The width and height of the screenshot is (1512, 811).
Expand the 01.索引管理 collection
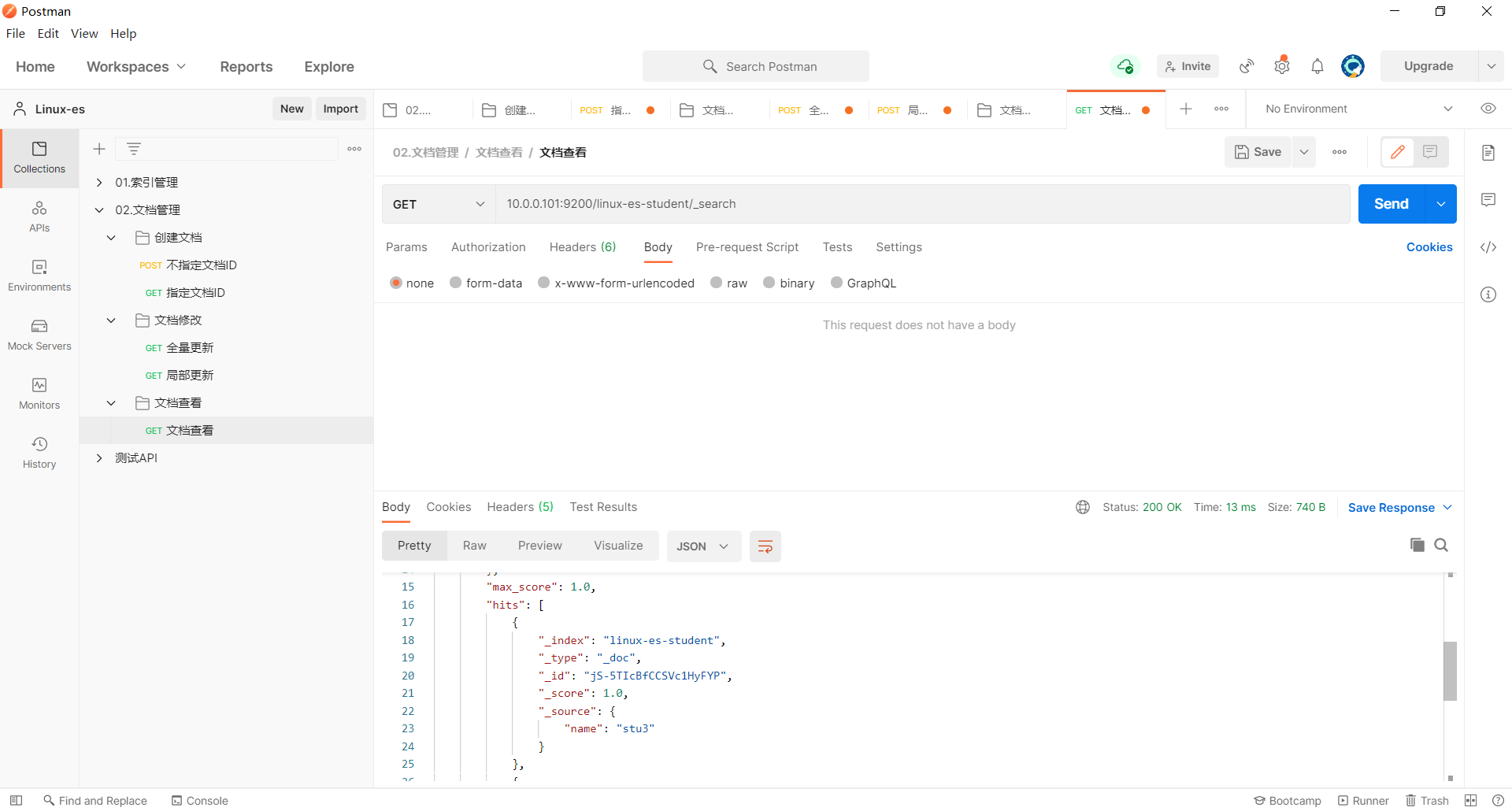tap(99, 183)
